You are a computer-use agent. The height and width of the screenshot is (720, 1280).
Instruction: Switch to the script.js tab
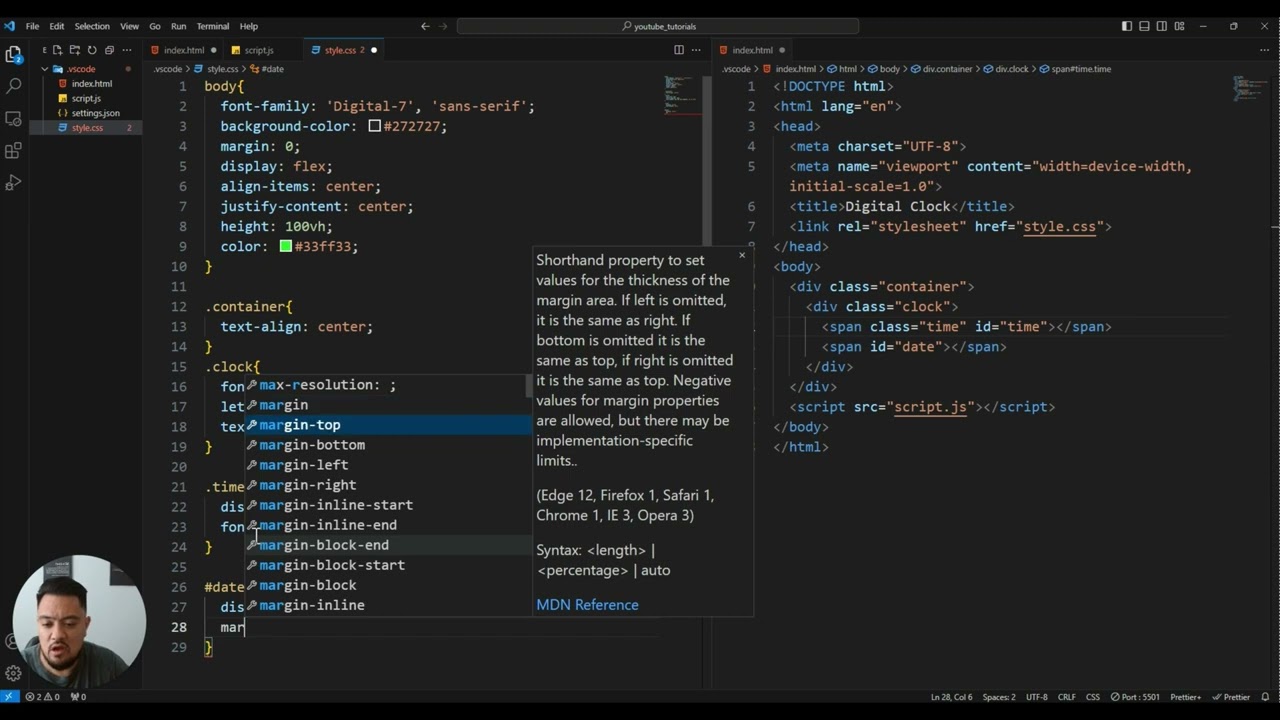258,50
